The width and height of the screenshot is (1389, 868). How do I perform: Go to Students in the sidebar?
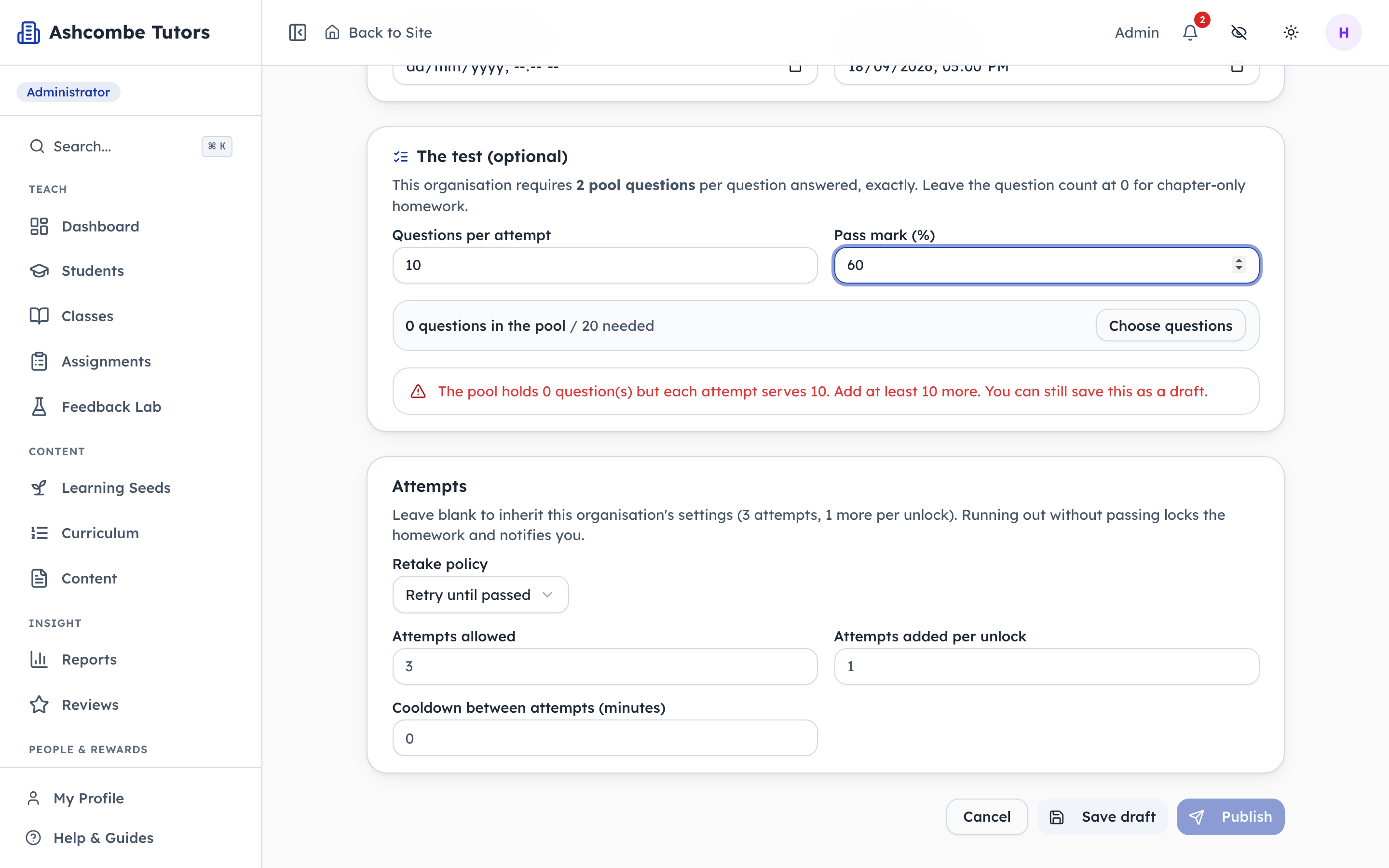[x=131, y=271]
